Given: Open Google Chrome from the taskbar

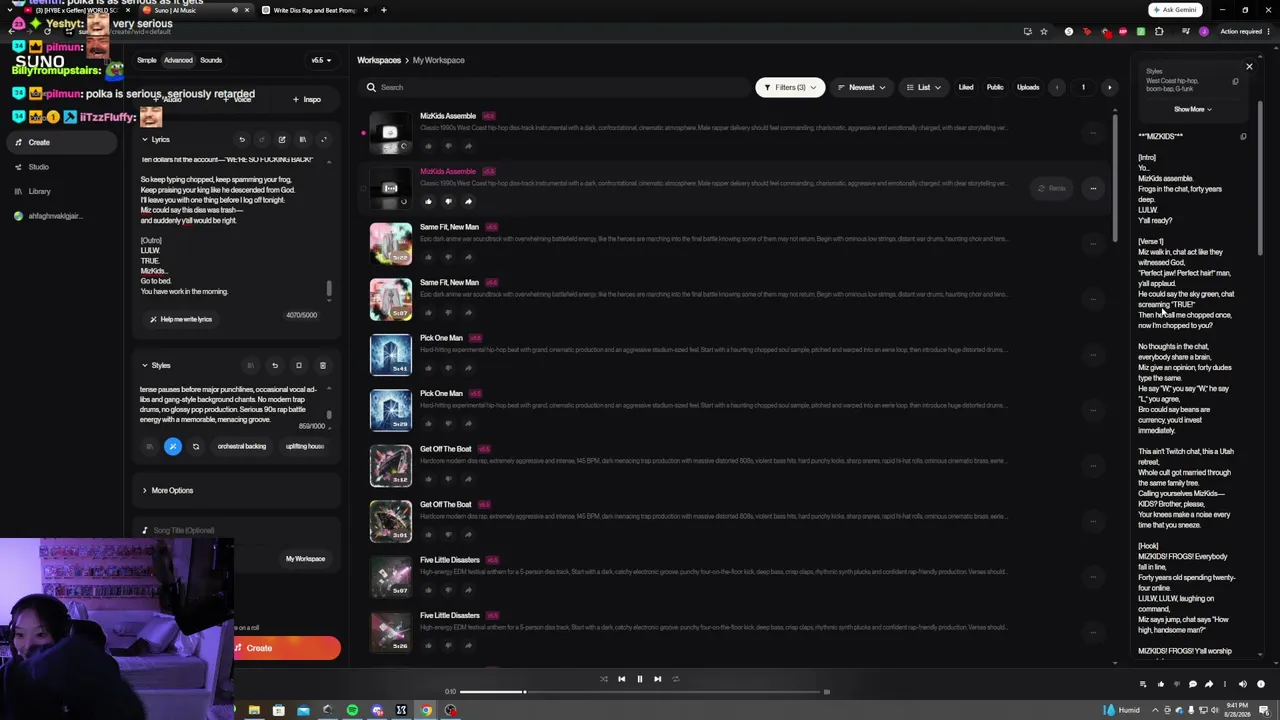Looking at the screenshot, I should pos(426,711).
